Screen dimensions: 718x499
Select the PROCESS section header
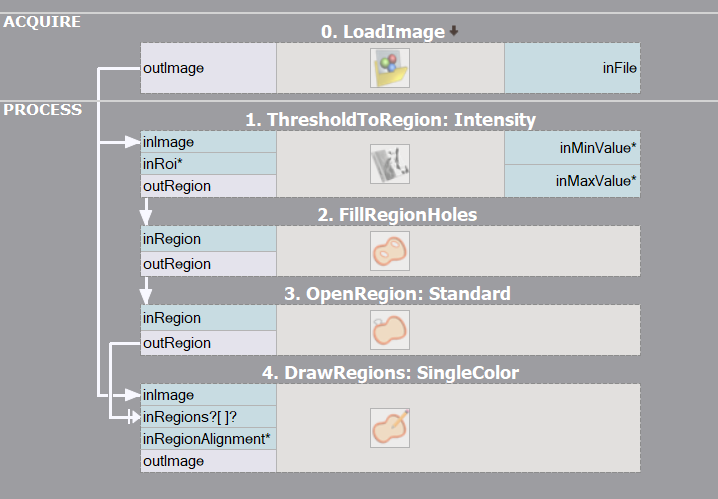tap(43, 109)
